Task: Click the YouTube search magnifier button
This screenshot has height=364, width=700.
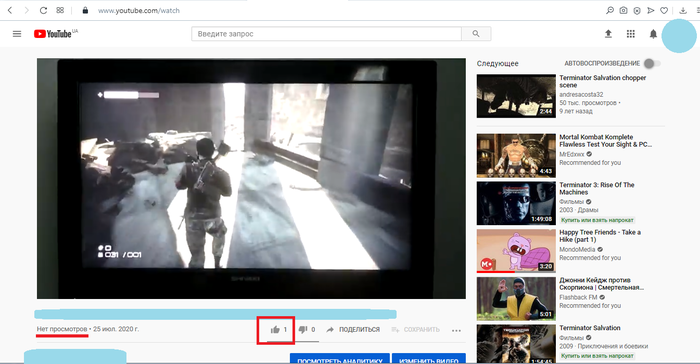Action: point(476,33)
